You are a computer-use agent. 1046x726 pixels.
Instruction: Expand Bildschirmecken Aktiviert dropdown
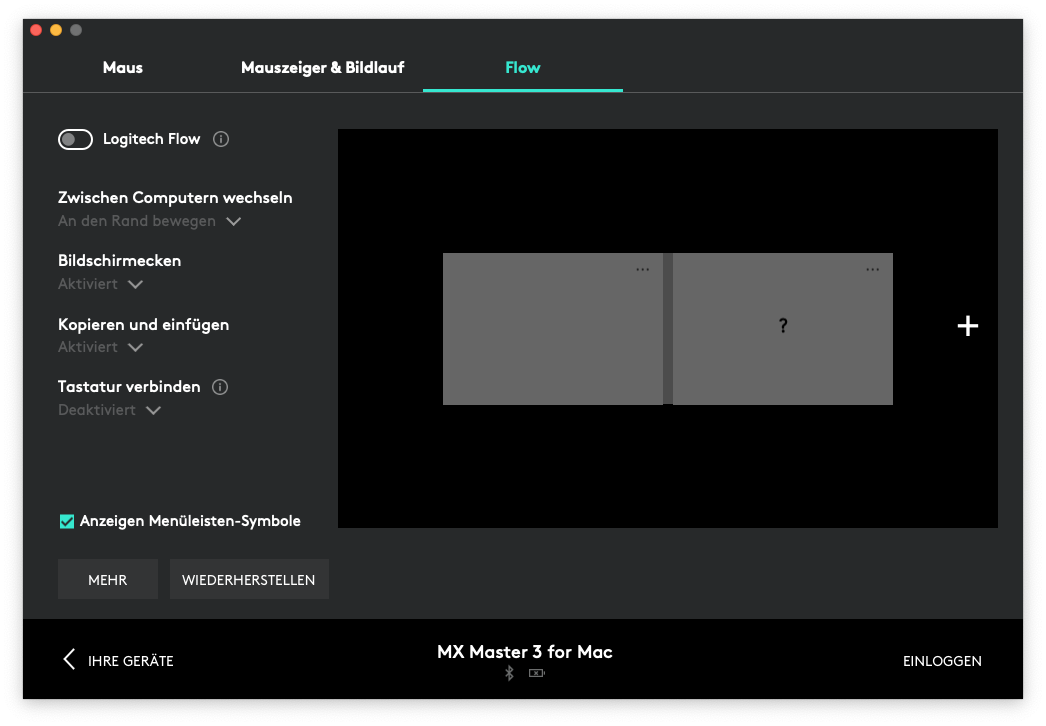coord(101,284)
